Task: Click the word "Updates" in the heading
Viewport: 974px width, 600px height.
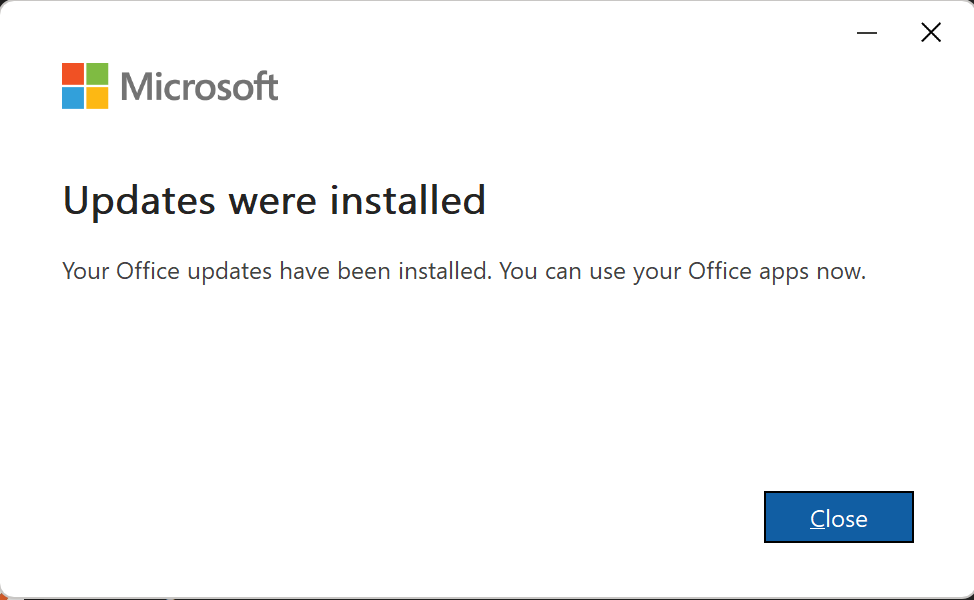Action: pos(139,201)
